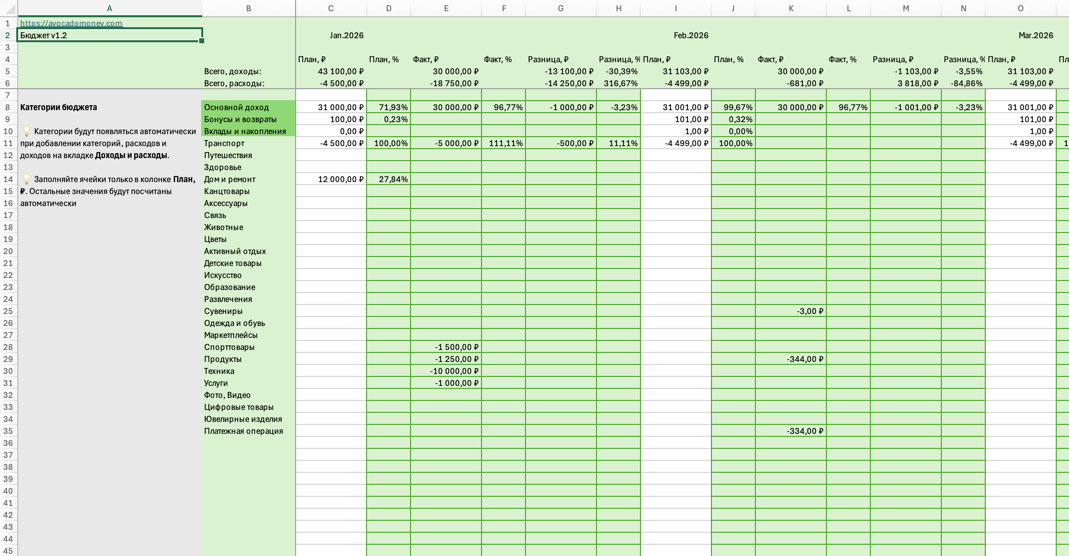Click the 'Feb.2026' month heading cell
Image resolution: width=1069 pixels, height=556 pixels.
690,35
